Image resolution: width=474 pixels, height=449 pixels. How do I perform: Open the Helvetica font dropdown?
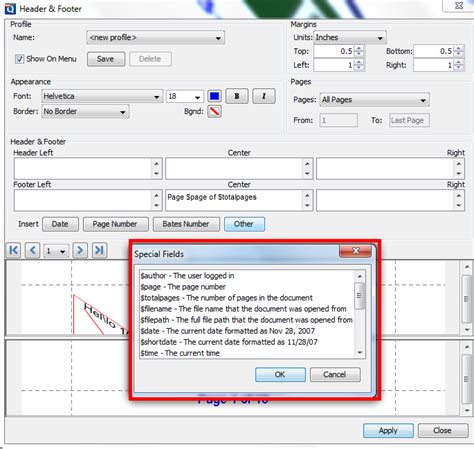point(102,96)
